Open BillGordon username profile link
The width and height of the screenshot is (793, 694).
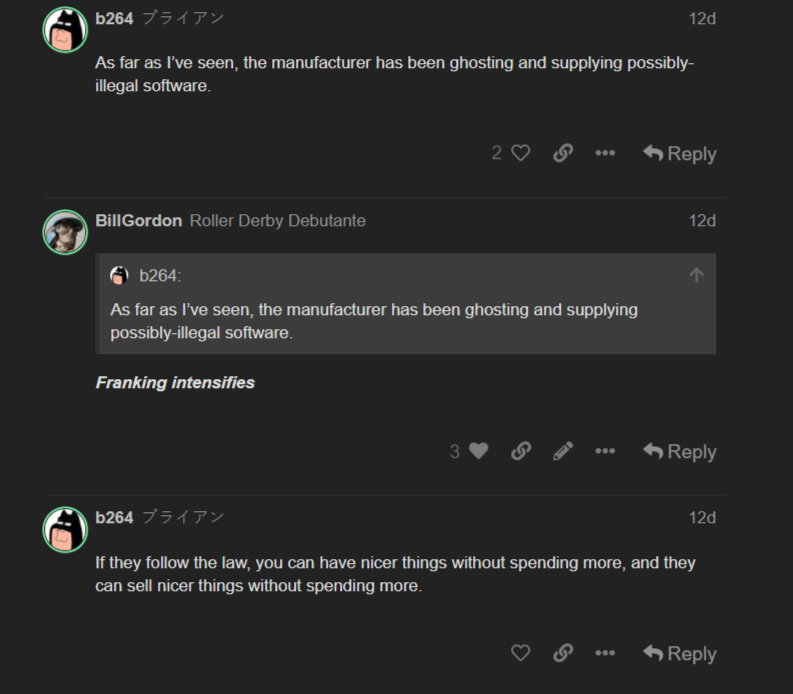click(138, 220)
